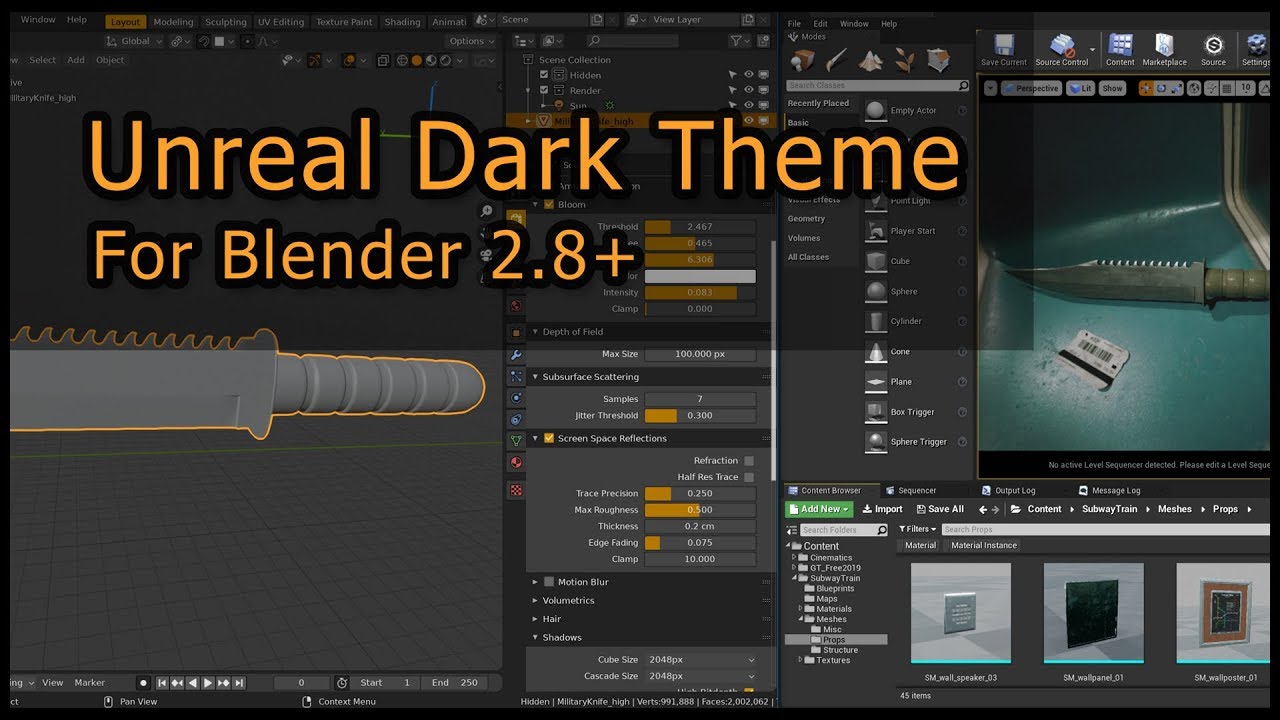
Task: Open Blender Material properties tab icon
Action: click(516, 462)
